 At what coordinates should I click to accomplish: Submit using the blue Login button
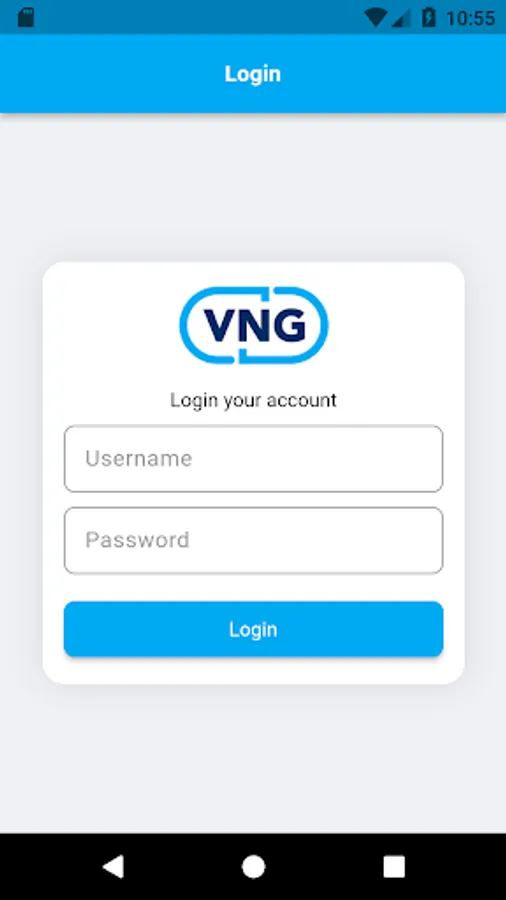click(x=254, y=629)
